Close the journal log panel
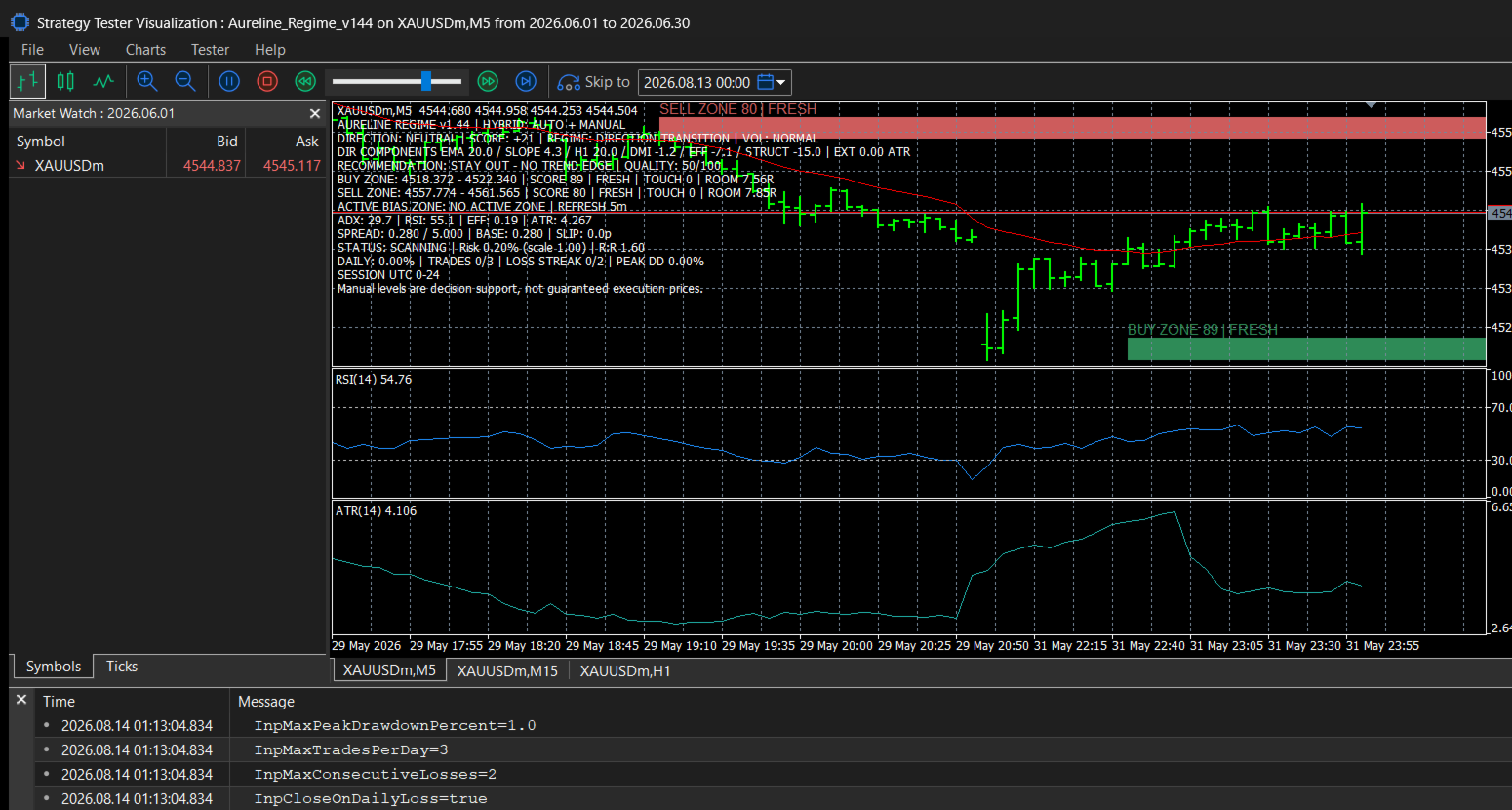Viewport: 1512px width, 810px height. [x=21, y=700]
